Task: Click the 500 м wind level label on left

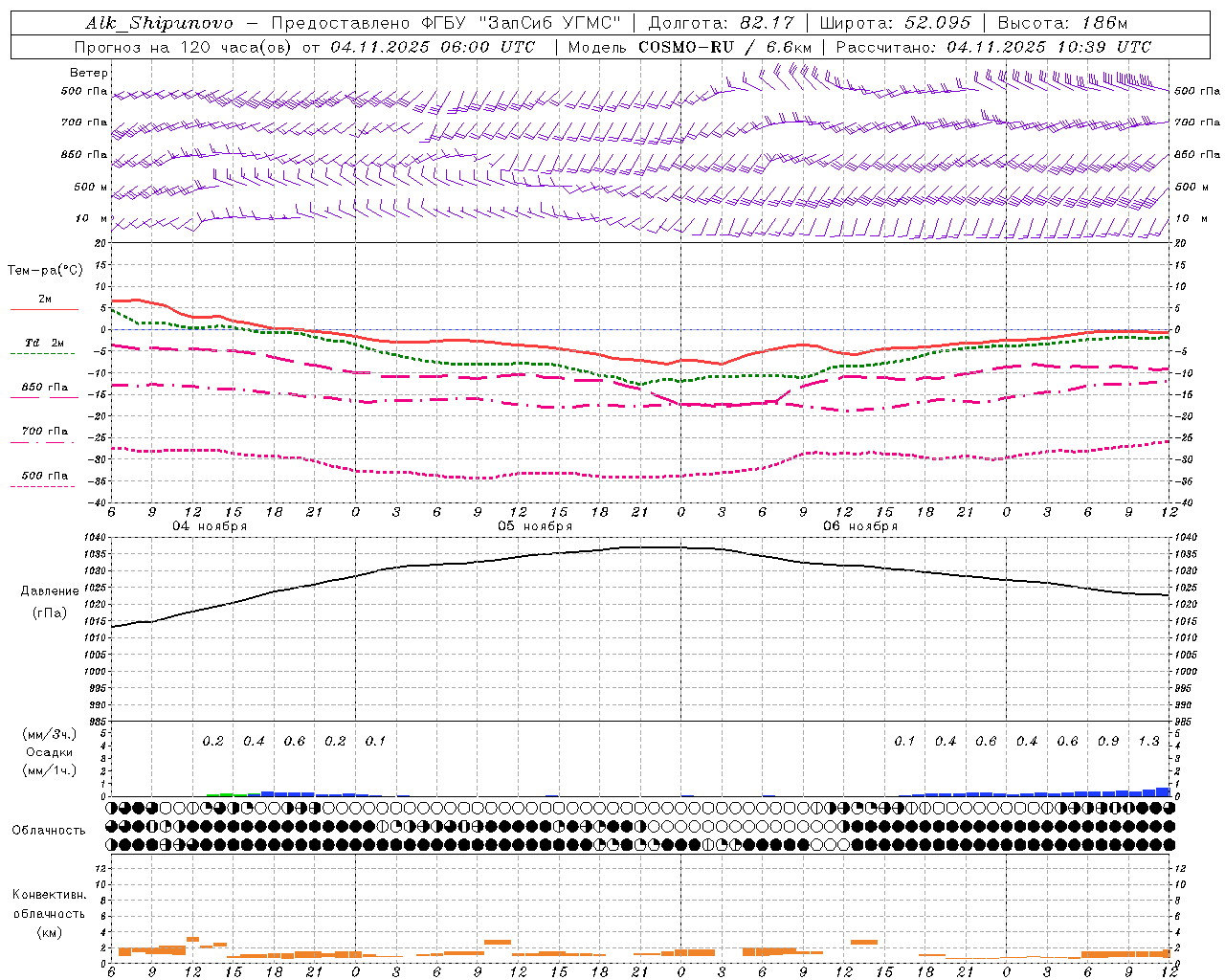Action: pyautogui.click(x=91, y=187)
